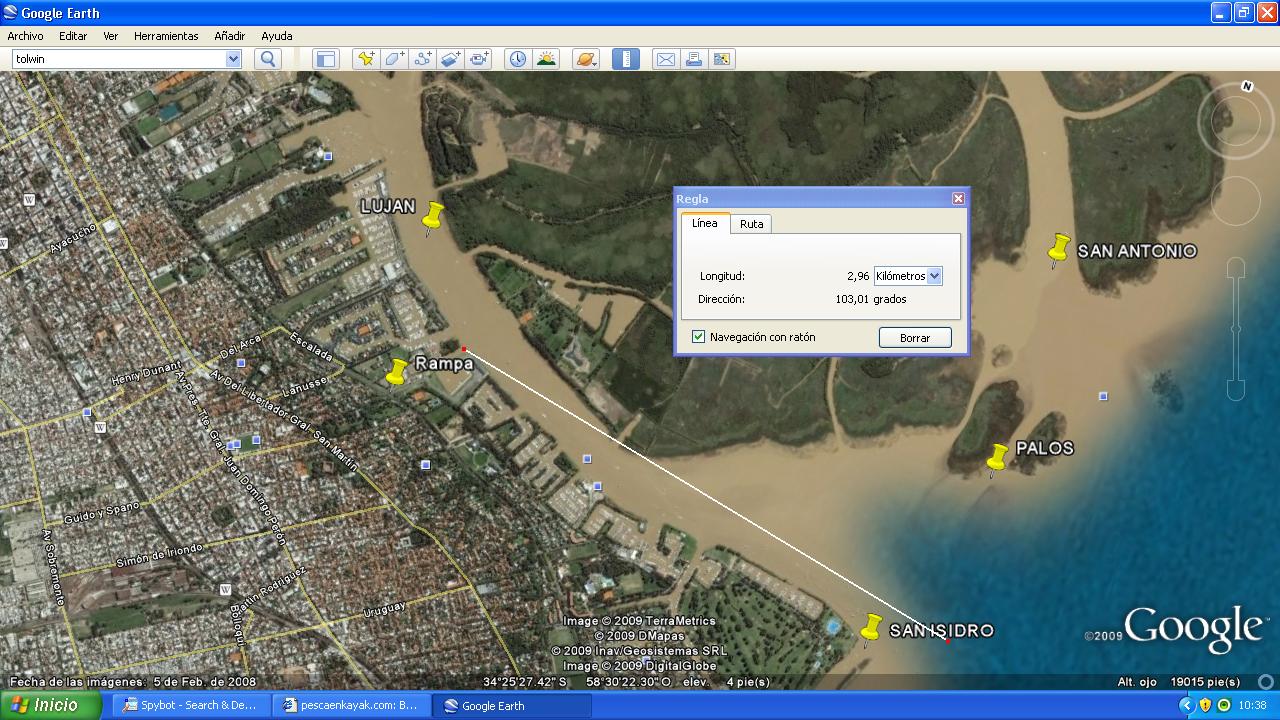Click the map square marker east of PALOS
Viewport: 1280px width, 720px height.
[x=1103, y=396]
